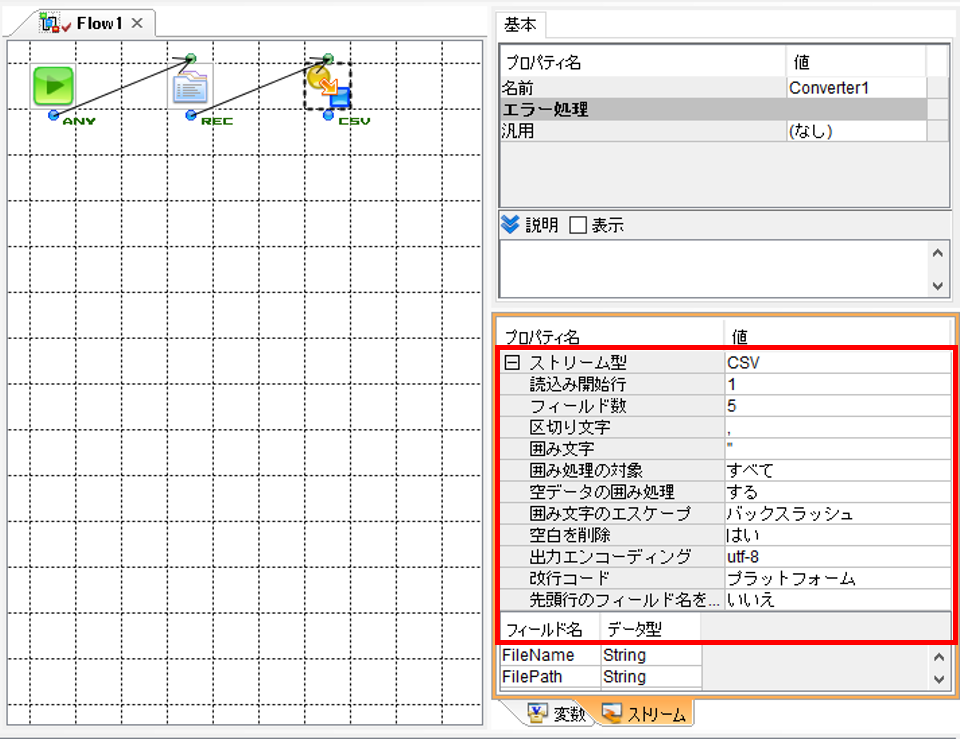Image resolution: width=961 pixels, height=740 pixels.
Task: Click the variable tab icon
Action: (x=537, y=712)
